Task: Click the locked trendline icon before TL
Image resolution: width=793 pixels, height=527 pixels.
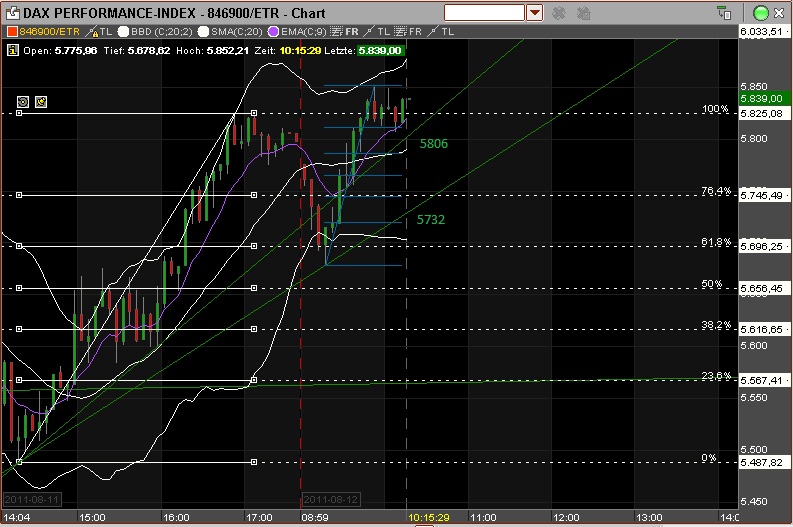Action: (x=92, y=32)
